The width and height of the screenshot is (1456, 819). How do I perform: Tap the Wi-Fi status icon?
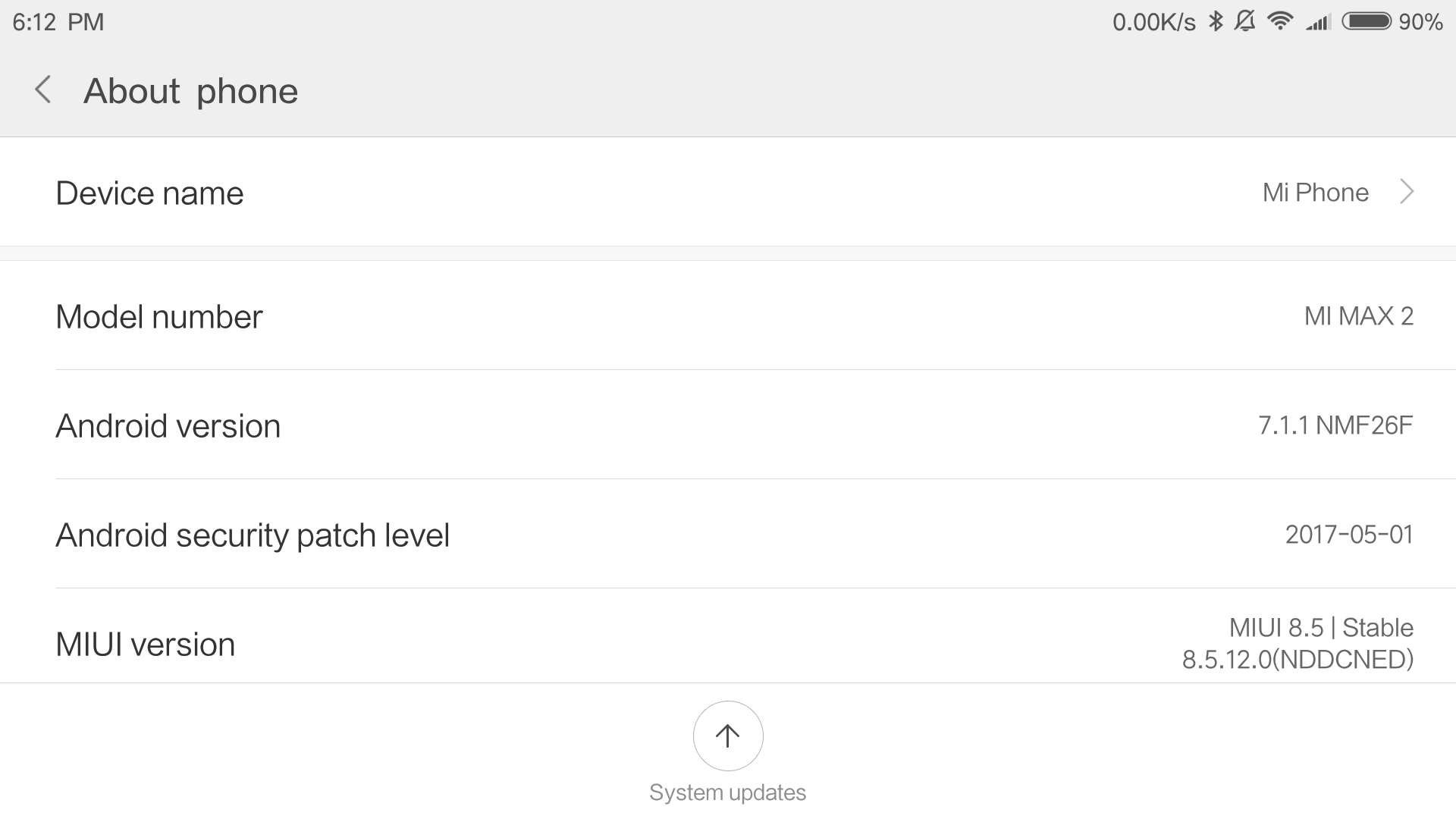(1280, 21)
